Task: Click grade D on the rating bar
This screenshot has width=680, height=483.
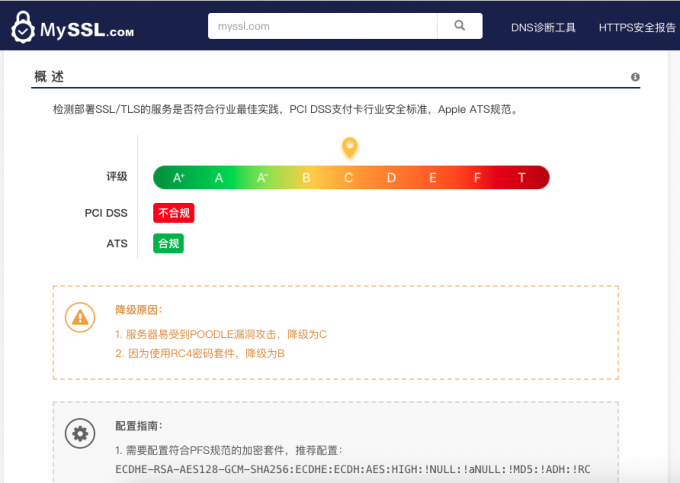Action: click(x=391, y=177)
